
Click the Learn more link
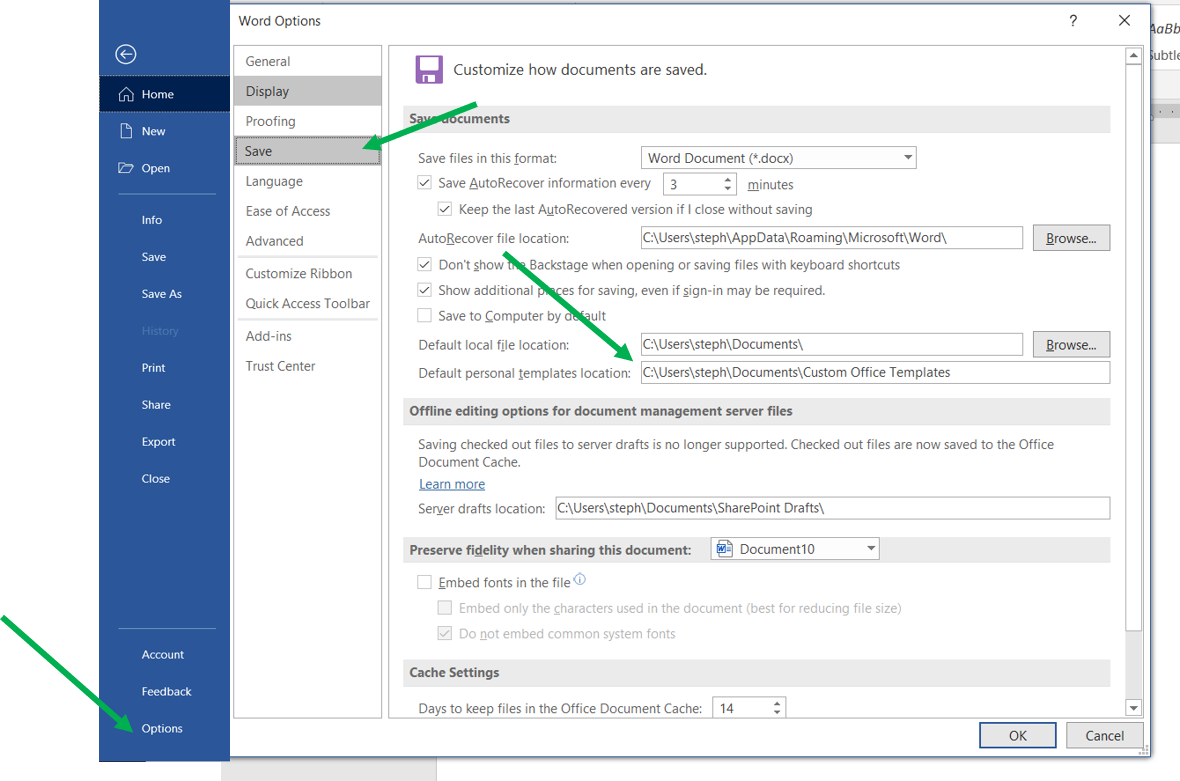[x=452, y=483]
